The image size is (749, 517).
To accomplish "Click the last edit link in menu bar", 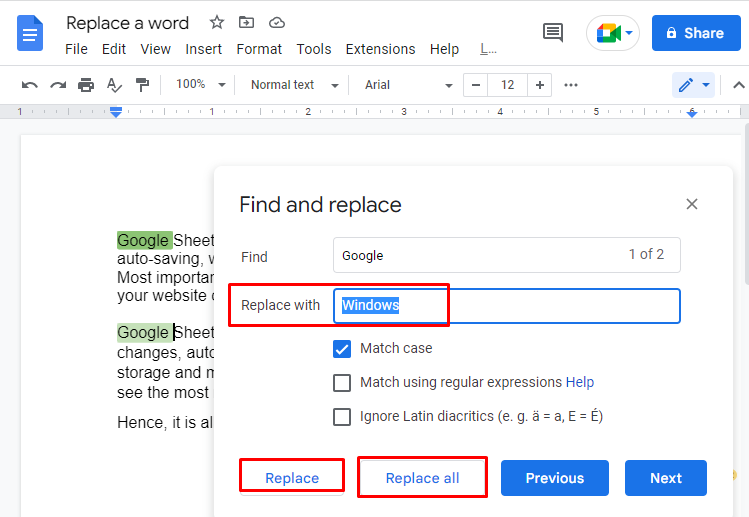I will [488, 49].
